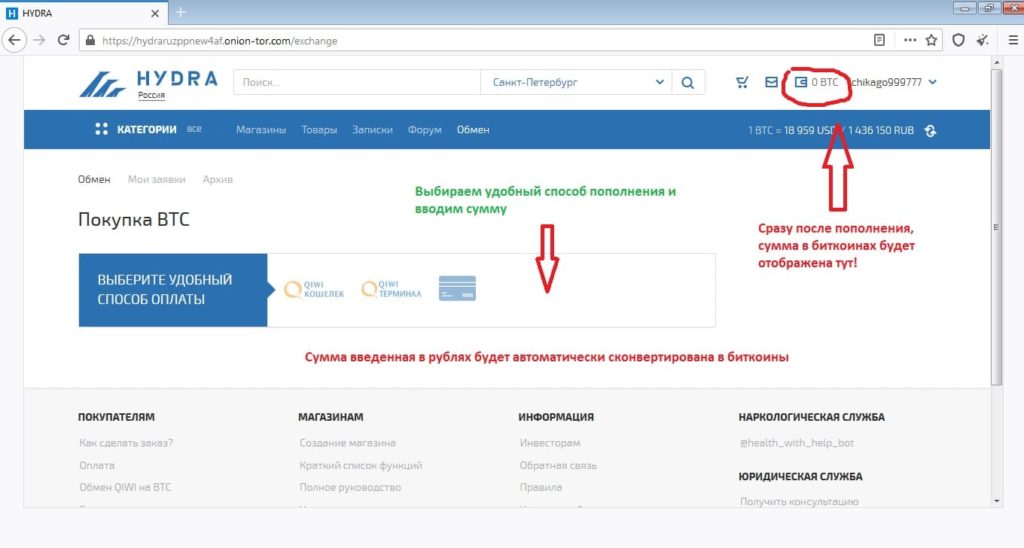Image resolution: width=1024 pixels, height=548 pixels.
Task: Open the messages envelope icon
Action: pos(771,82)
